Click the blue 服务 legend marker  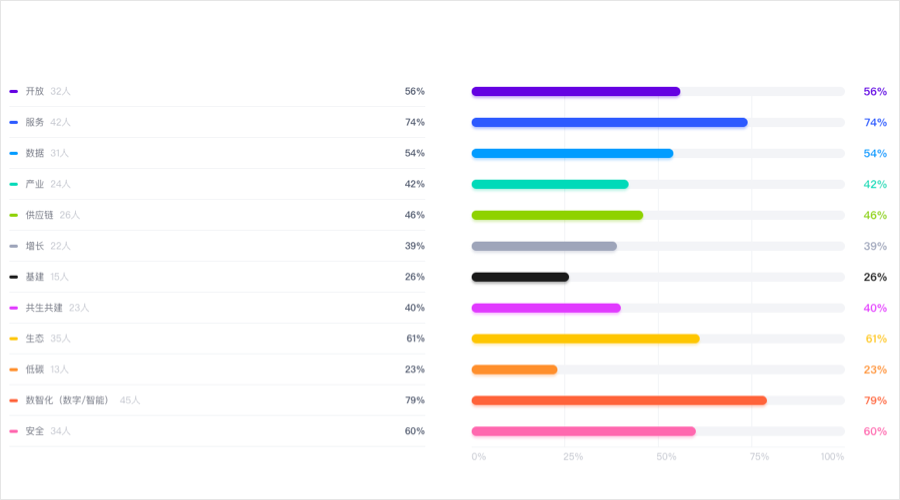14,122
